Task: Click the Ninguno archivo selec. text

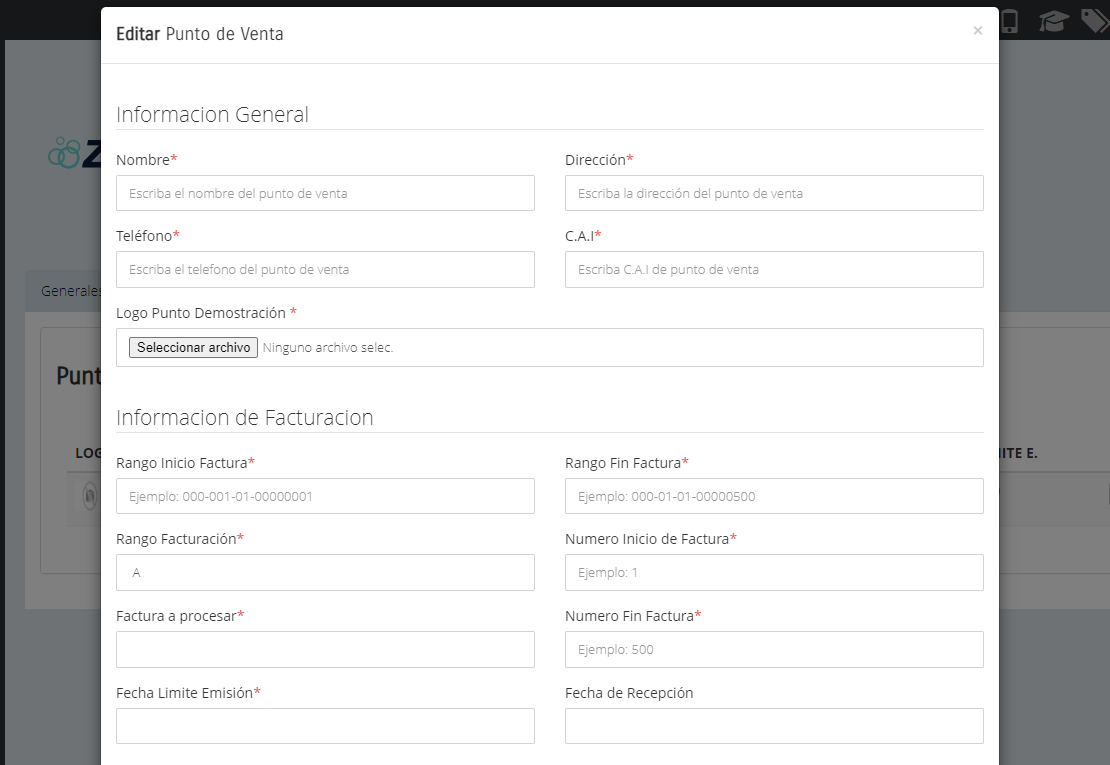Action: point(328,347)
